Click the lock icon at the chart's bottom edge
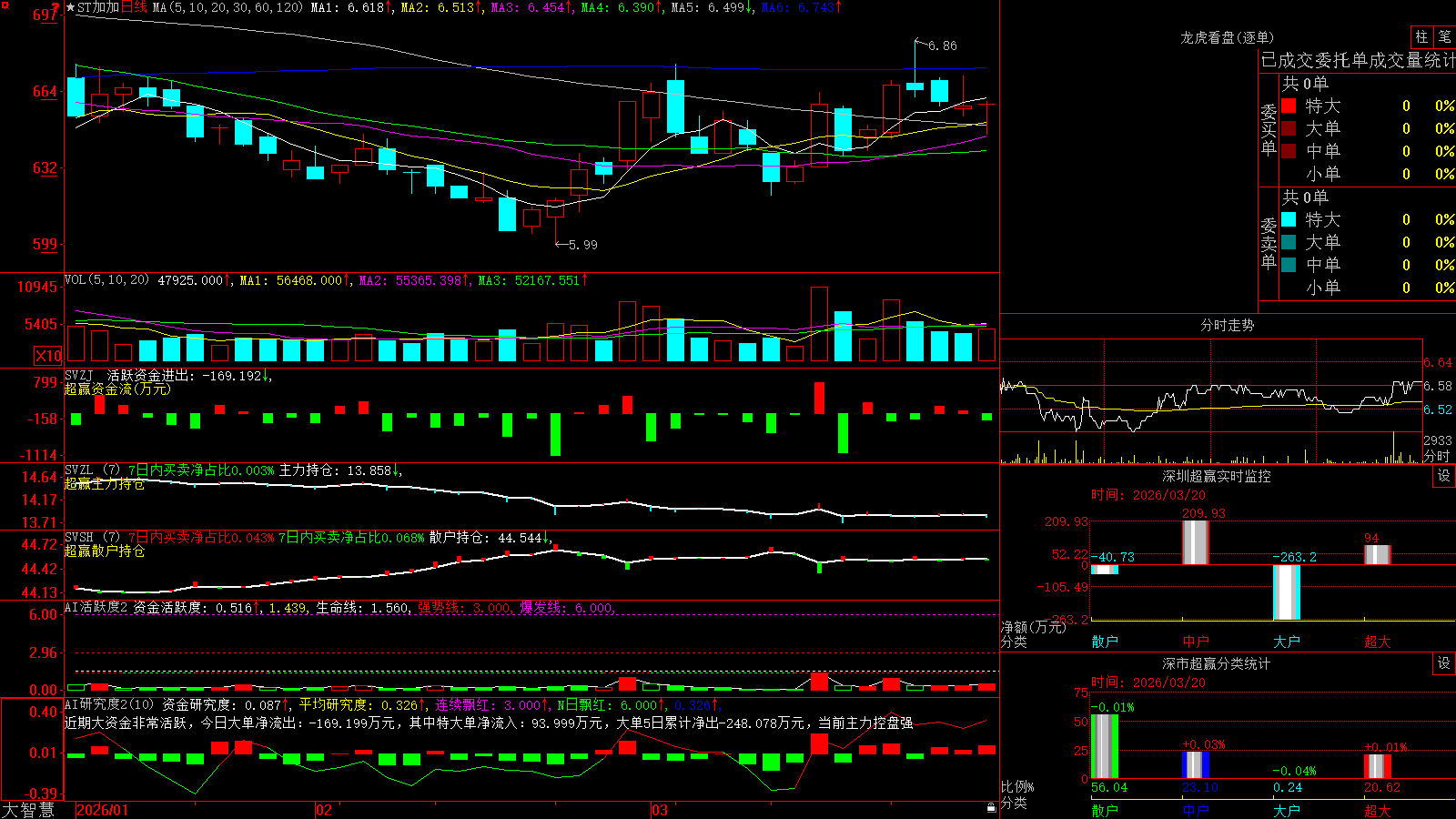1456x819 pixels. point(991,807)
